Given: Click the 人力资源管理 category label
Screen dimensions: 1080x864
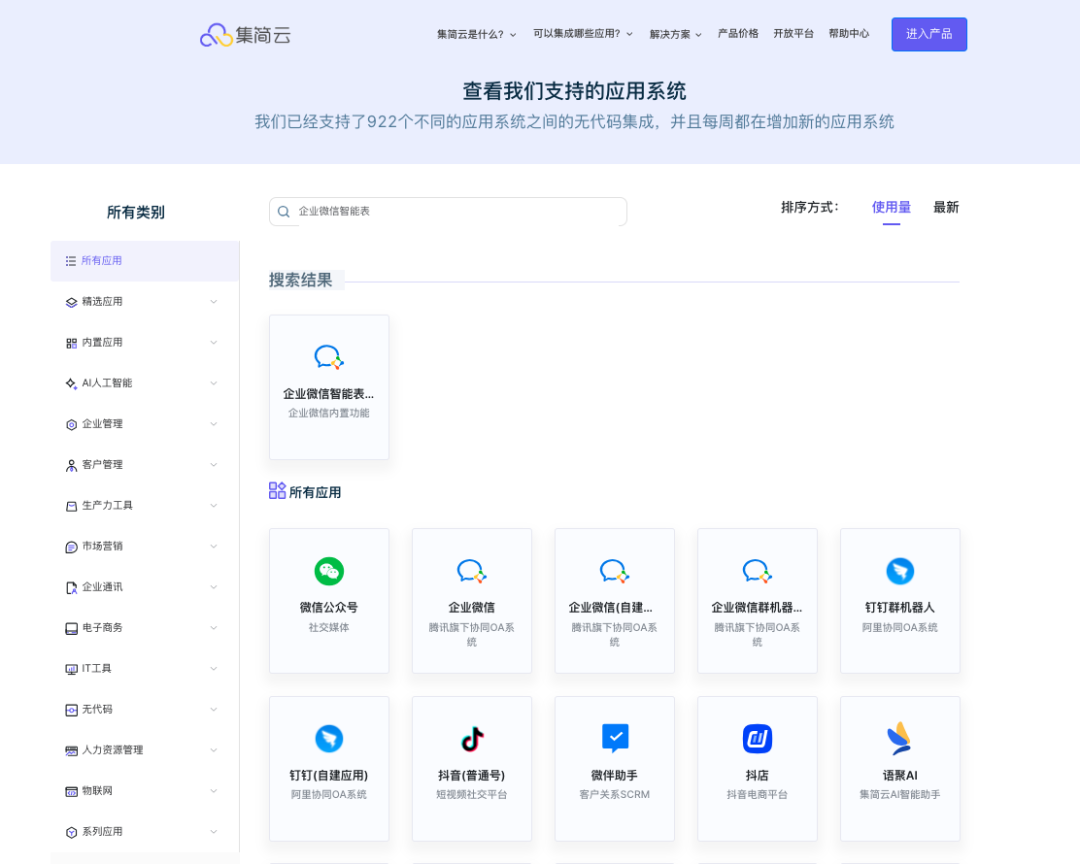Looking at the screenshot, I should click(112, 750).
